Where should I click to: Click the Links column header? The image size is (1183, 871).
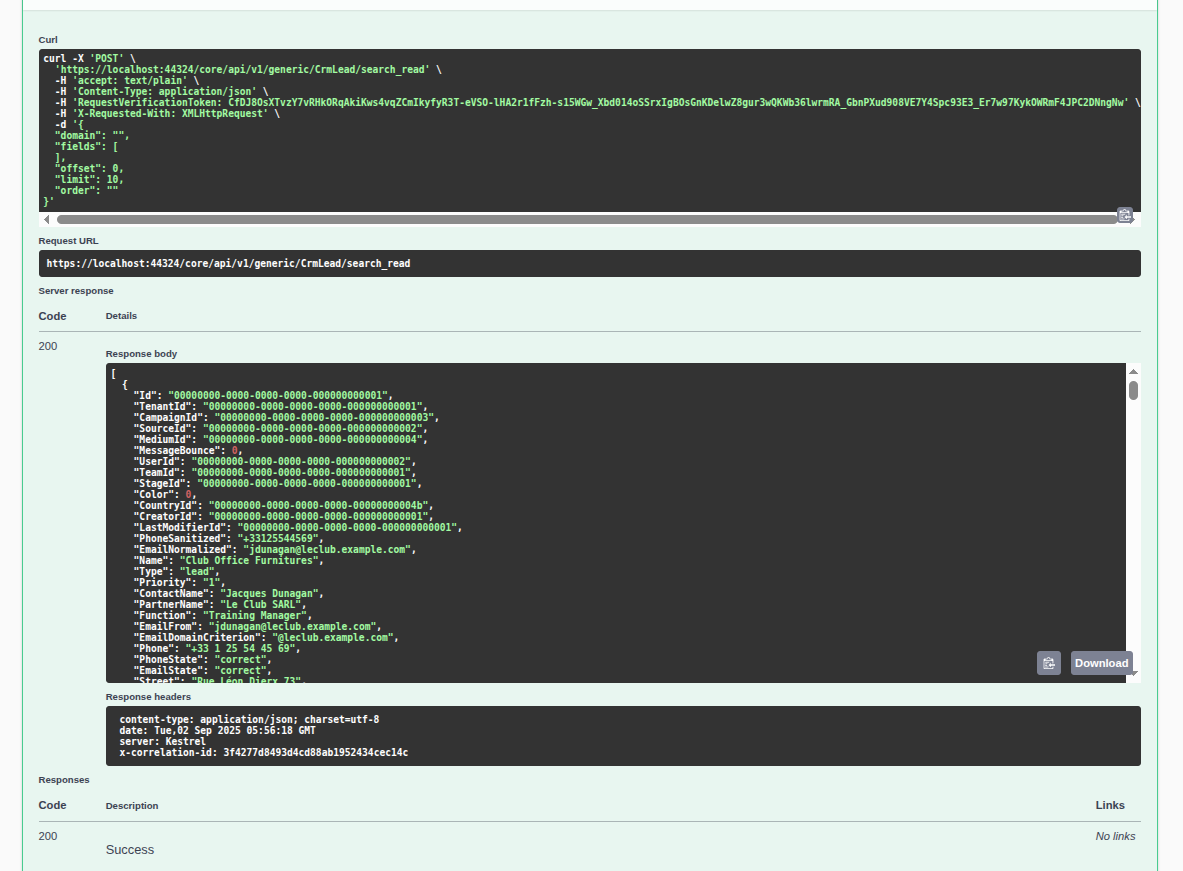point(1110,805)
